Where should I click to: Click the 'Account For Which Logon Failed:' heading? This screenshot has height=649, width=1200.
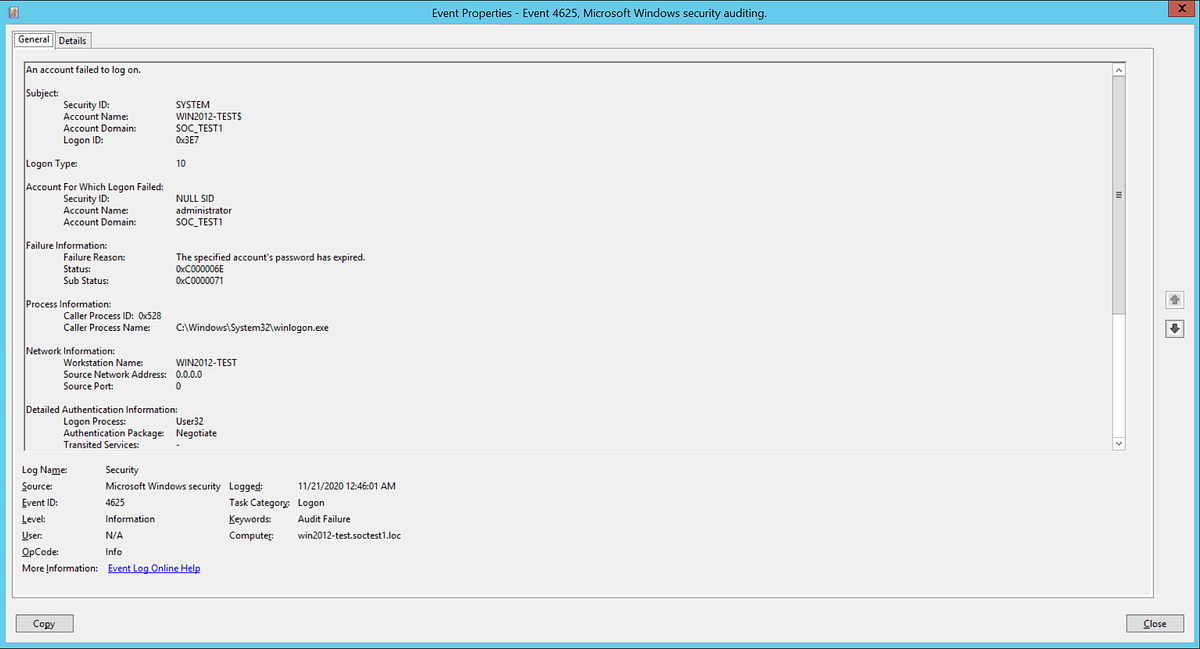94,187
